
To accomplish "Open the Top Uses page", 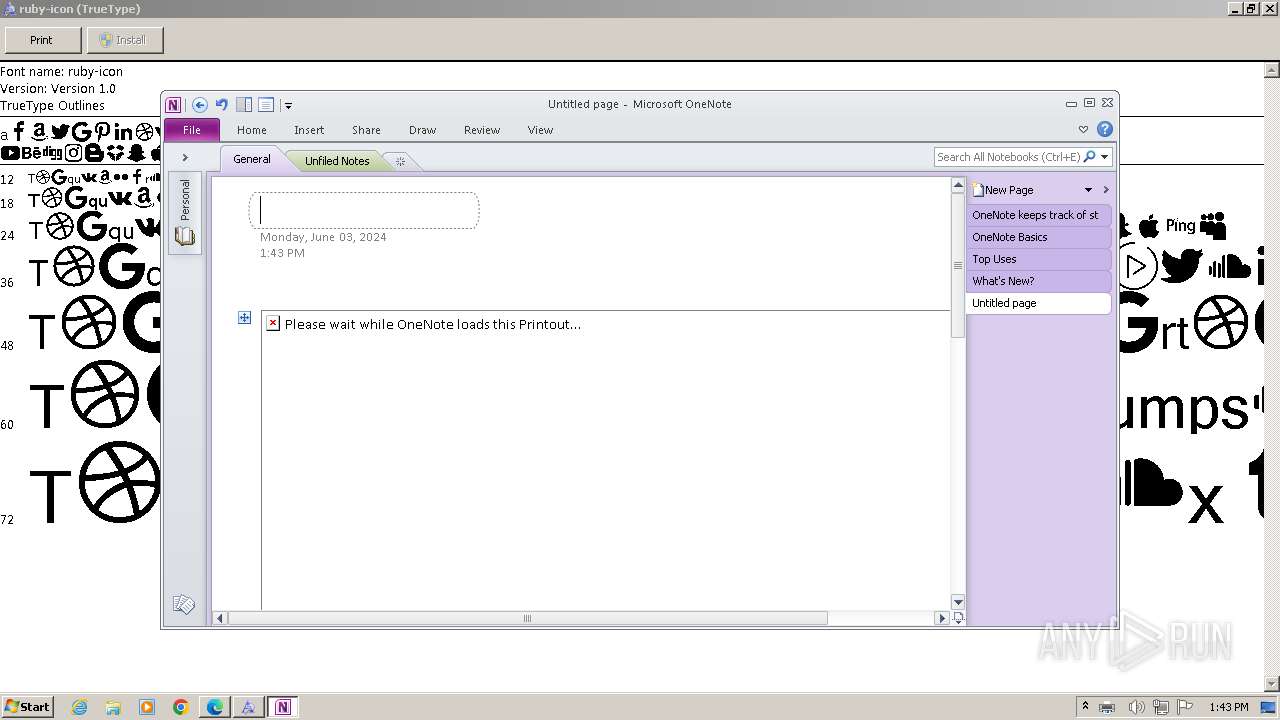I will pos(1038,259).
